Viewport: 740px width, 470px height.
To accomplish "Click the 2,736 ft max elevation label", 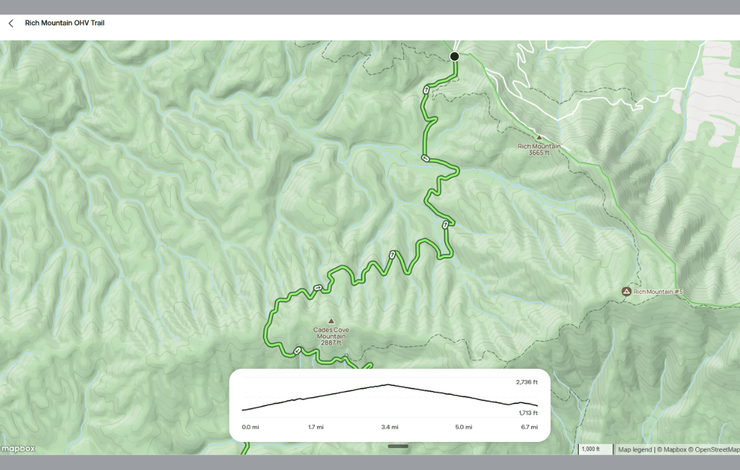I will (527, 382).
